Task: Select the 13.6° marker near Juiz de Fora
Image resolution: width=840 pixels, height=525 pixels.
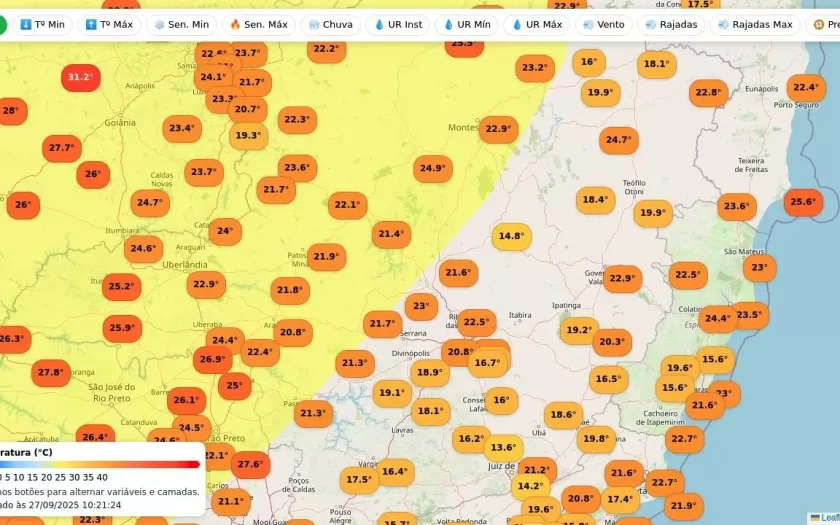Action: [503, 448]
